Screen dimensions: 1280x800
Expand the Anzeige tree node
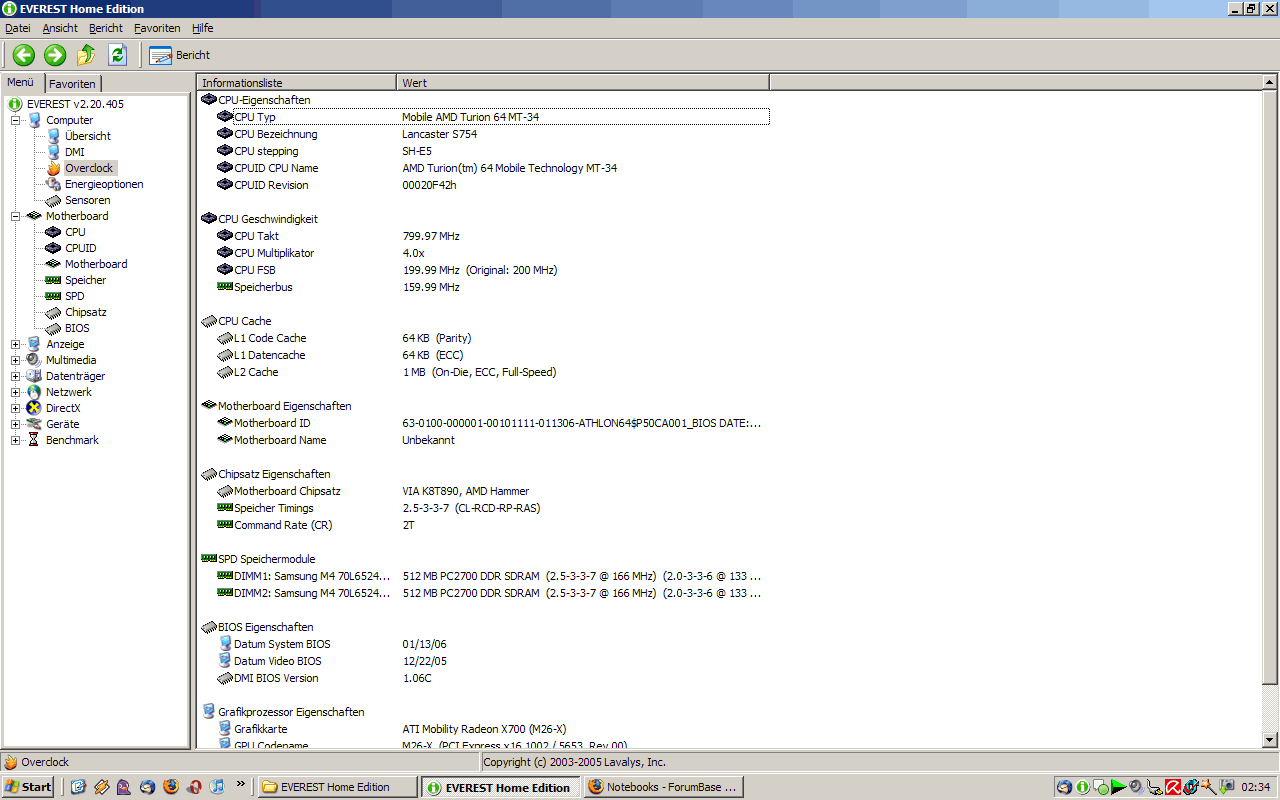16,344
